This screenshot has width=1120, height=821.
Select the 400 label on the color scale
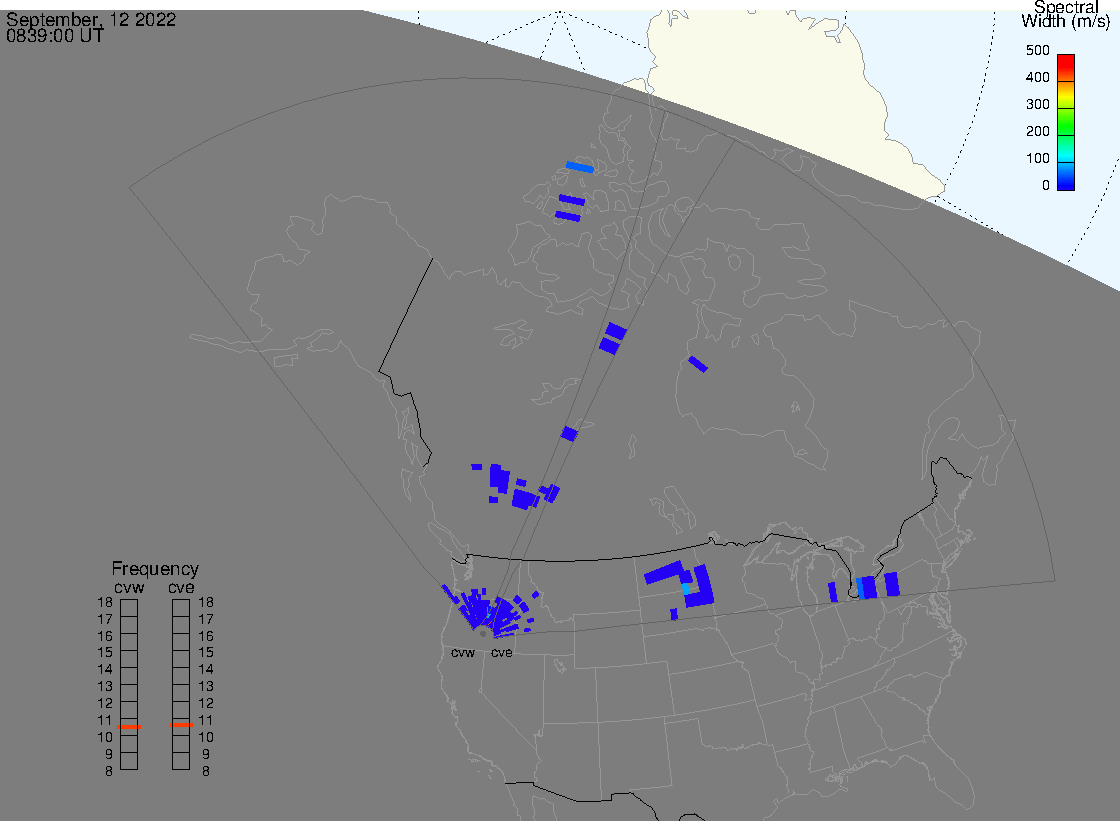coord(1038,77)
